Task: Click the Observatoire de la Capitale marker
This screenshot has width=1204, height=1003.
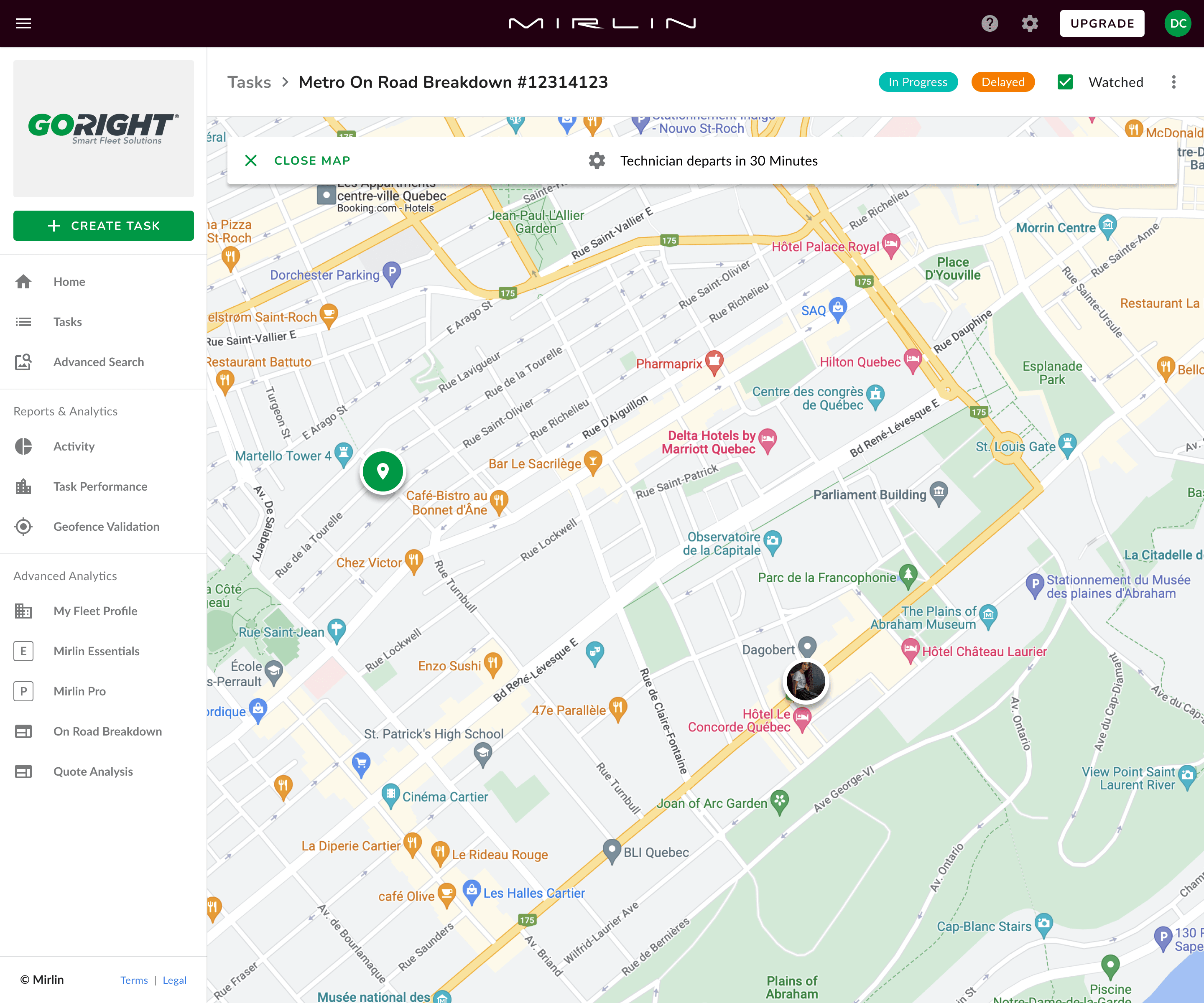Action: [x=773, y=542]
